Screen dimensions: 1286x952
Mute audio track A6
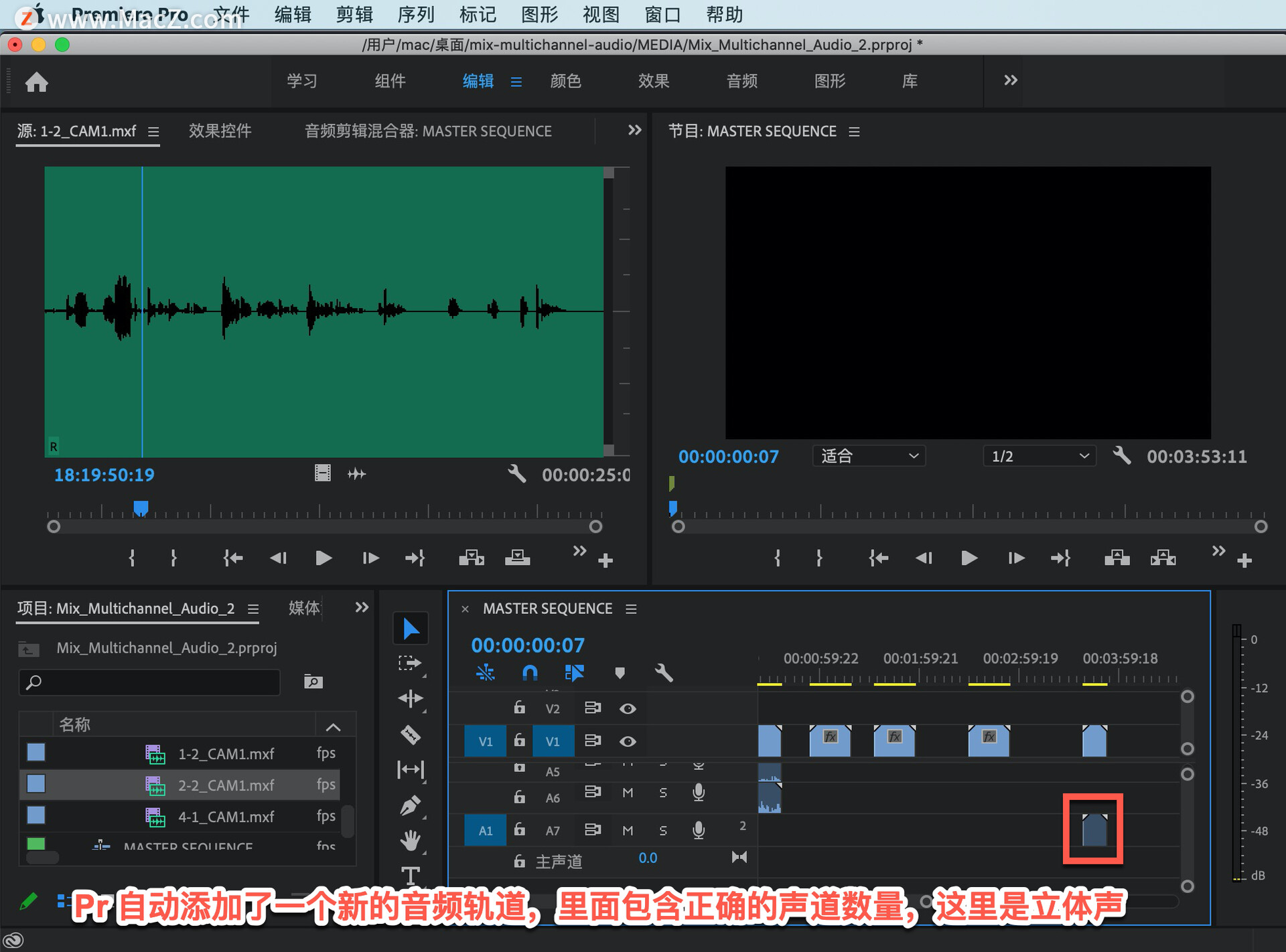tap(628, 793)
